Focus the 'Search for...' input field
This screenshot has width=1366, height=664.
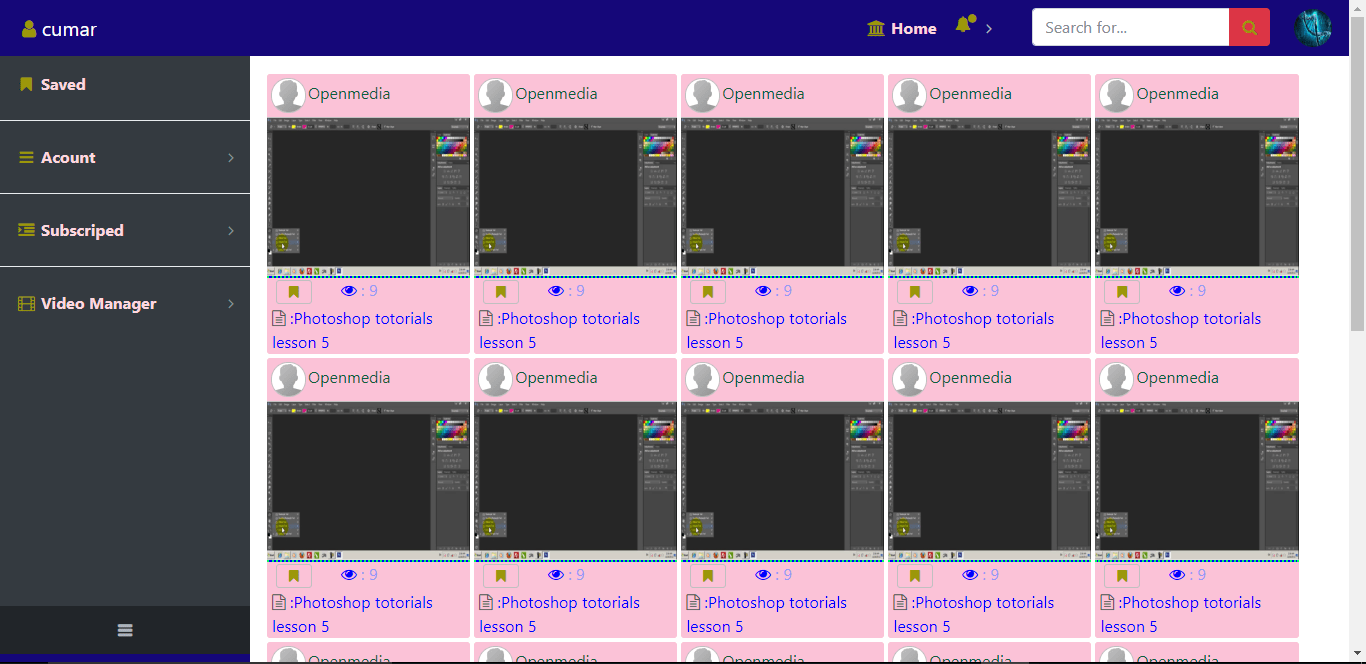point(1130,27)
